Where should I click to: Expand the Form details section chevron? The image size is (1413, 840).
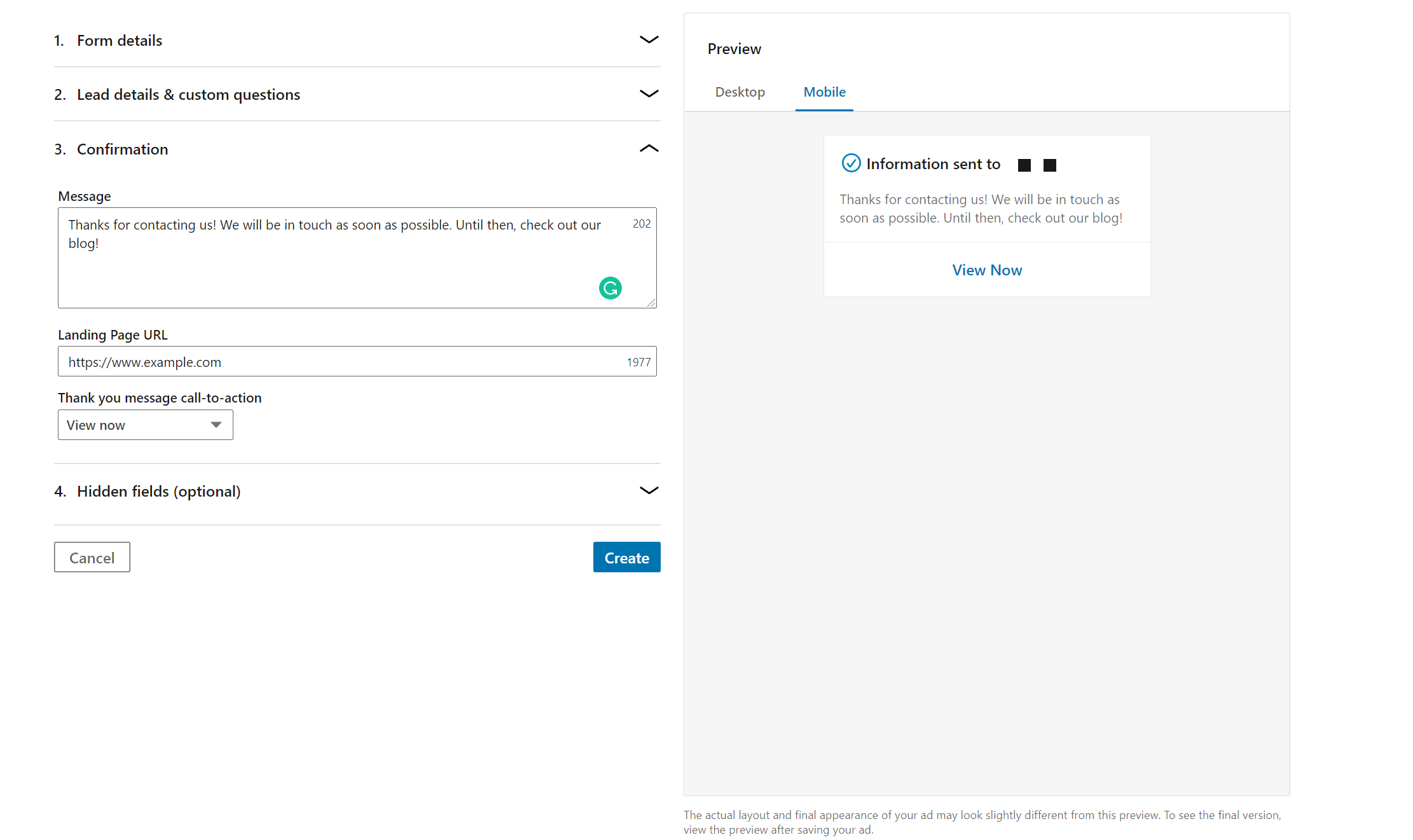pyautogui.click(x=648, y=40)
